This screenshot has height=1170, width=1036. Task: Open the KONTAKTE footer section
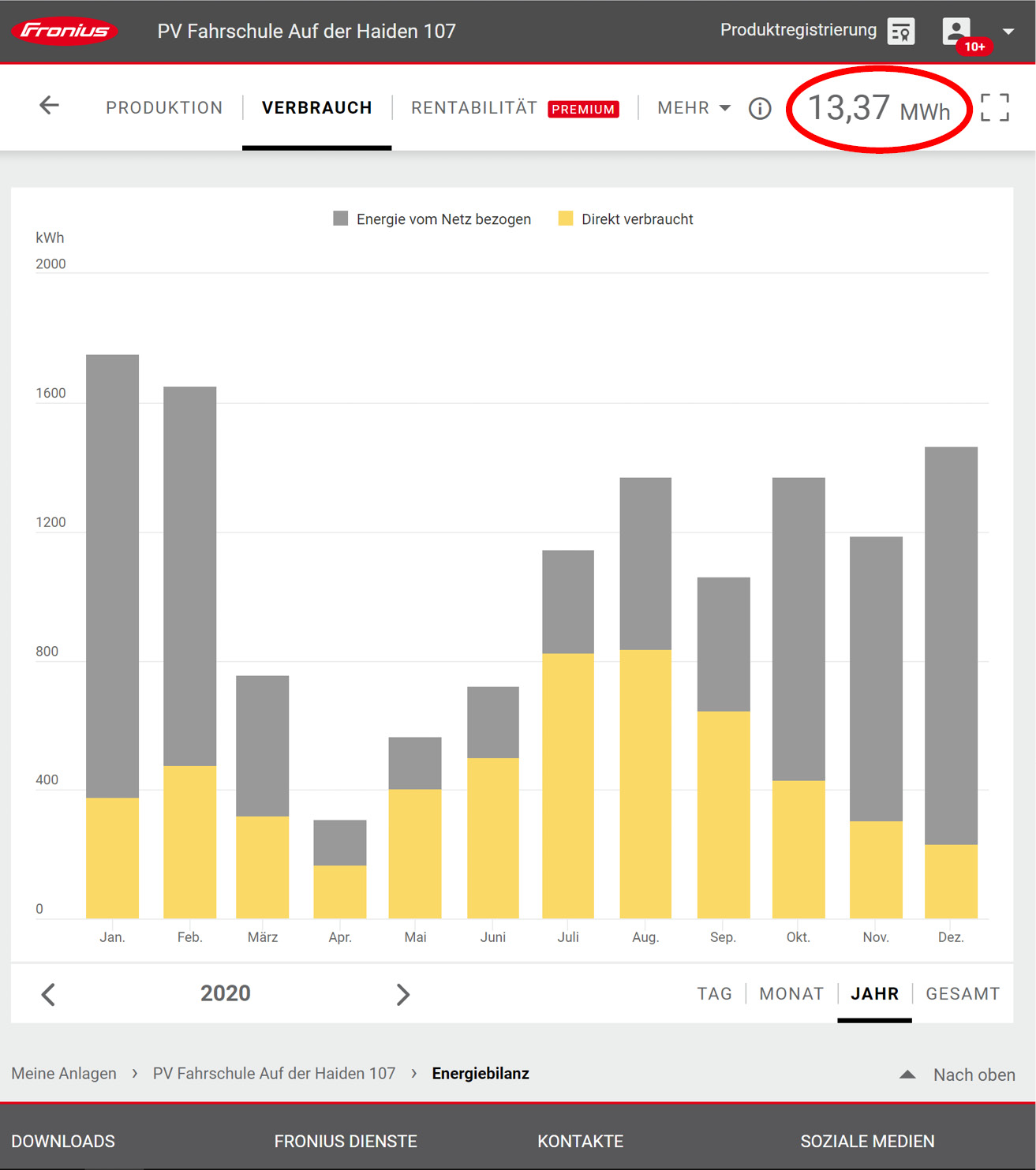click(580, 1142)
